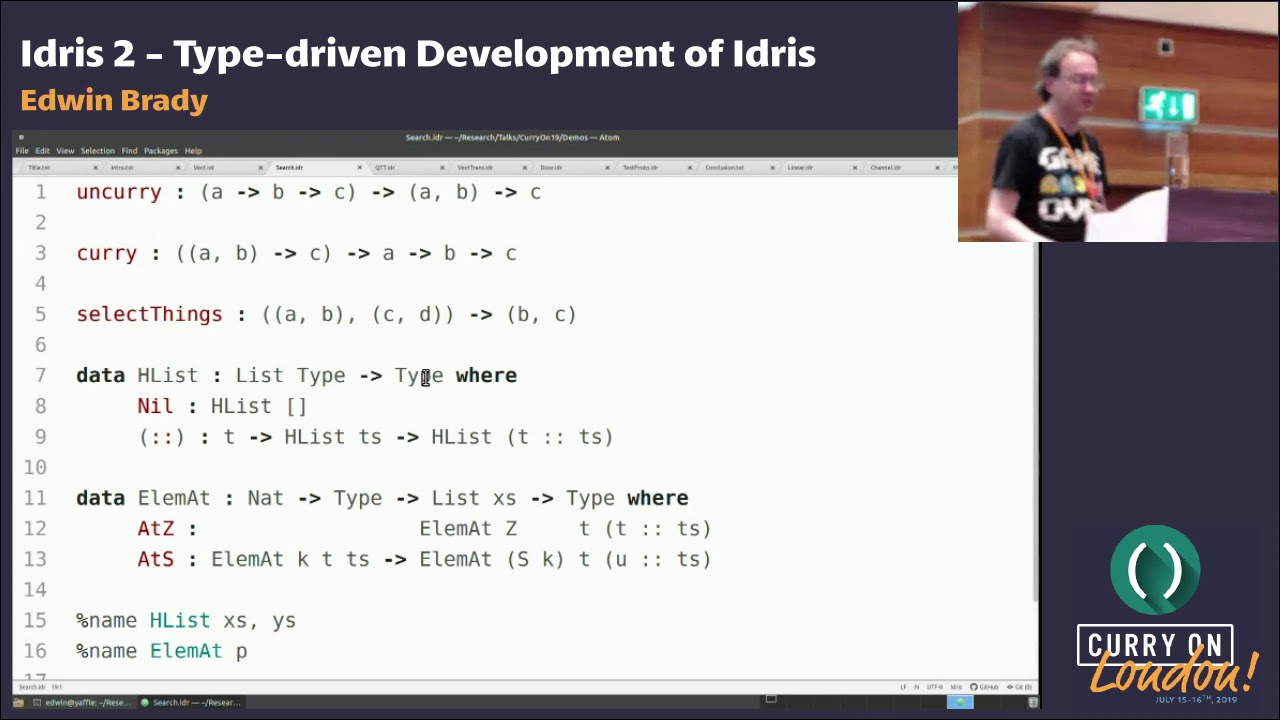Close the TestProto.idr tab
This screenshot has height=720, width=1280.
688,167
